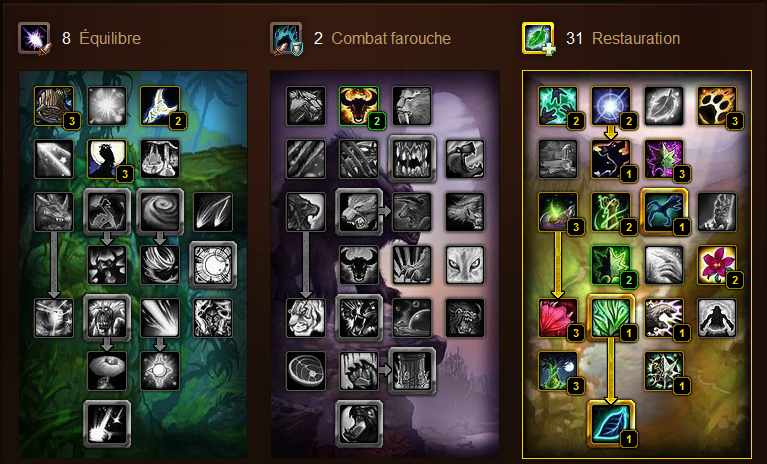
Task: Click the glowing blue leaf bottom talent
Action: 611,424
